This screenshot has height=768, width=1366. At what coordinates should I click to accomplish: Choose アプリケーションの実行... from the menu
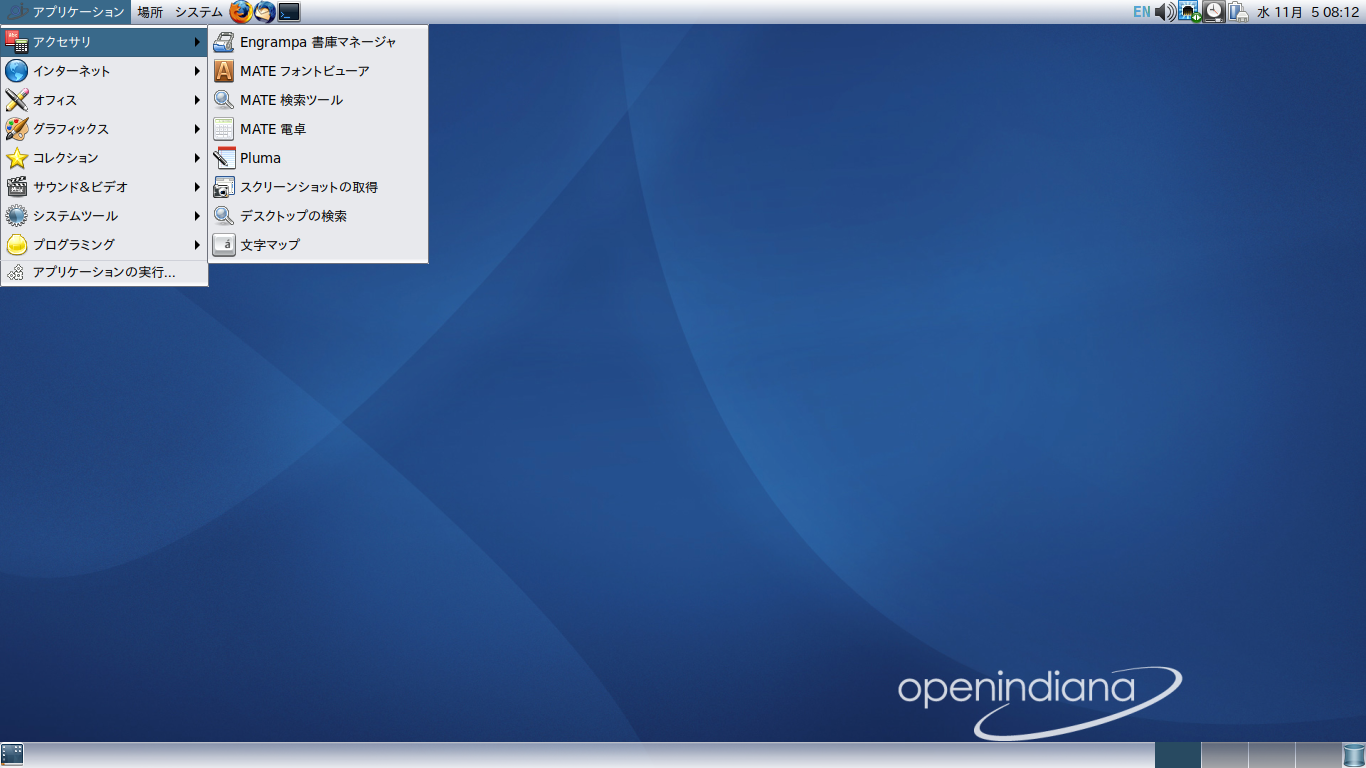click(104, 272)
